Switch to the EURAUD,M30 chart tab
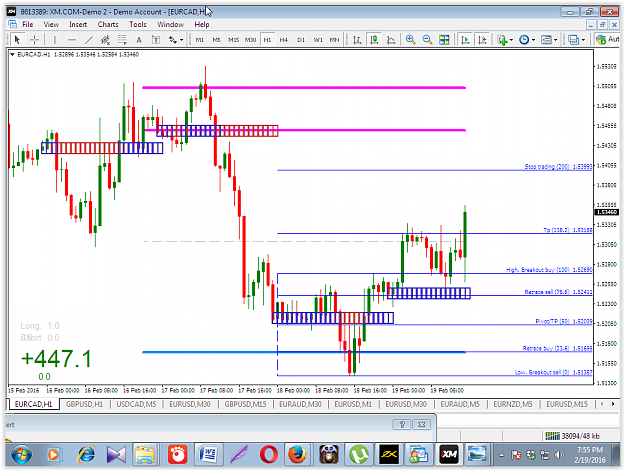625x471 pixels. (x=300, y=404)
